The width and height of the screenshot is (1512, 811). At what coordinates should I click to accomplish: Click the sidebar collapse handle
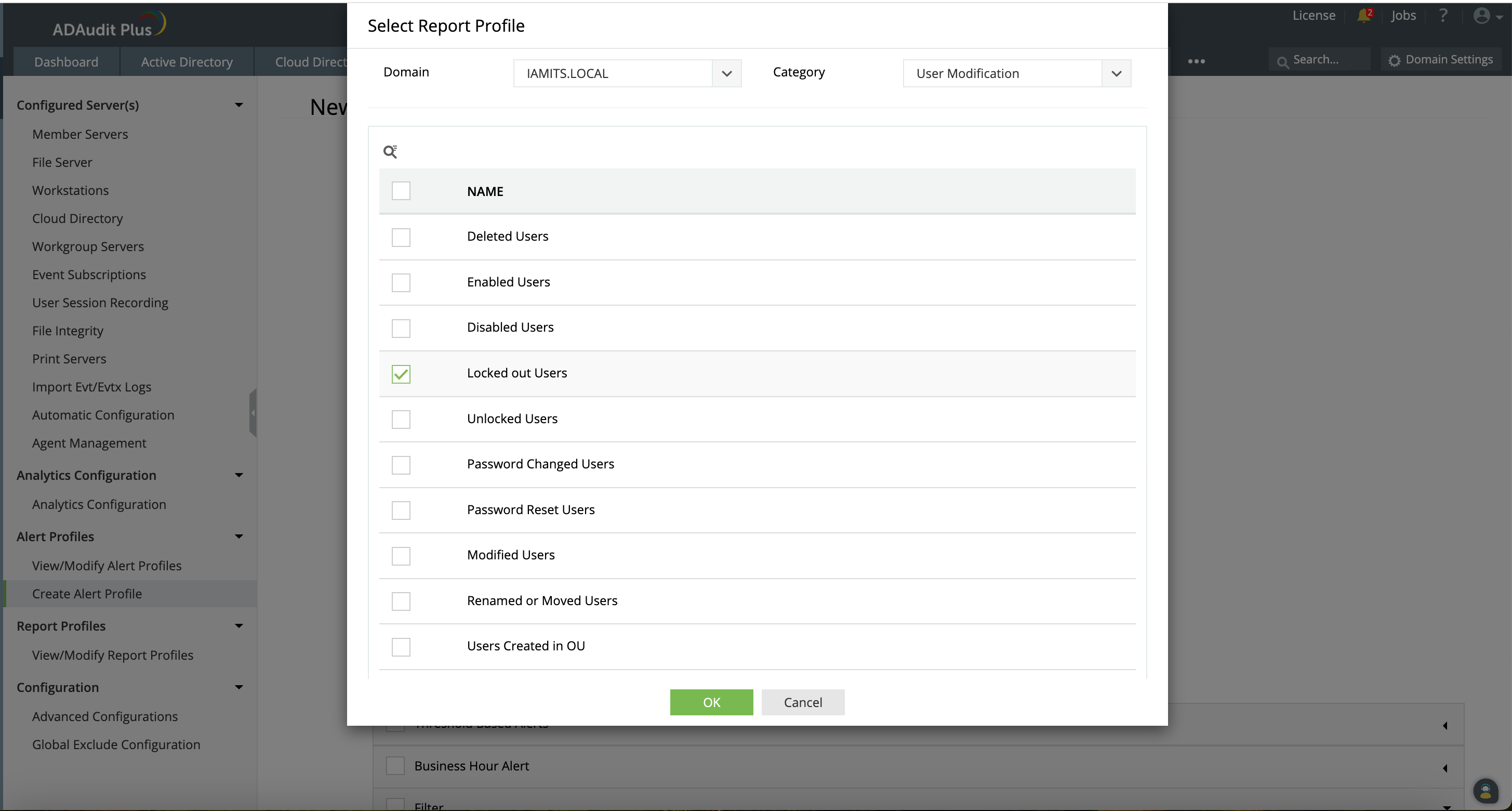[253, 413]
